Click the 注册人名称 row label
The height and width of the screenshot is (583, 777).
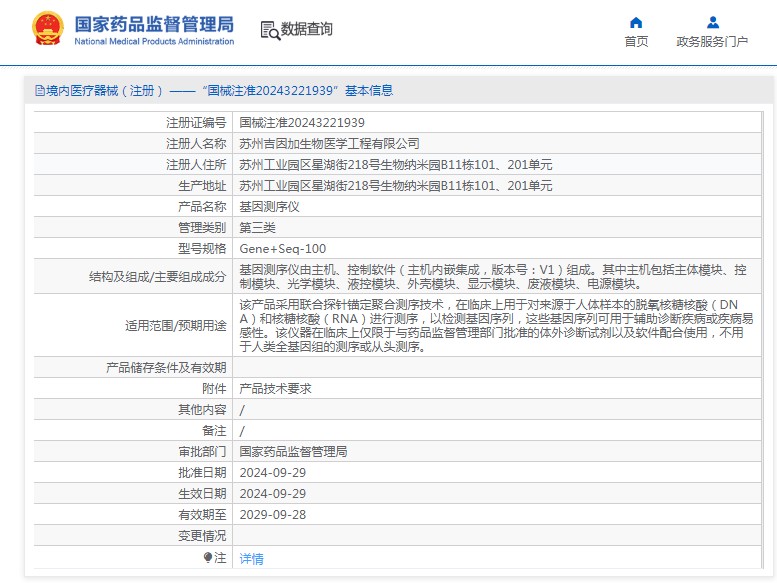coord(196,144)
